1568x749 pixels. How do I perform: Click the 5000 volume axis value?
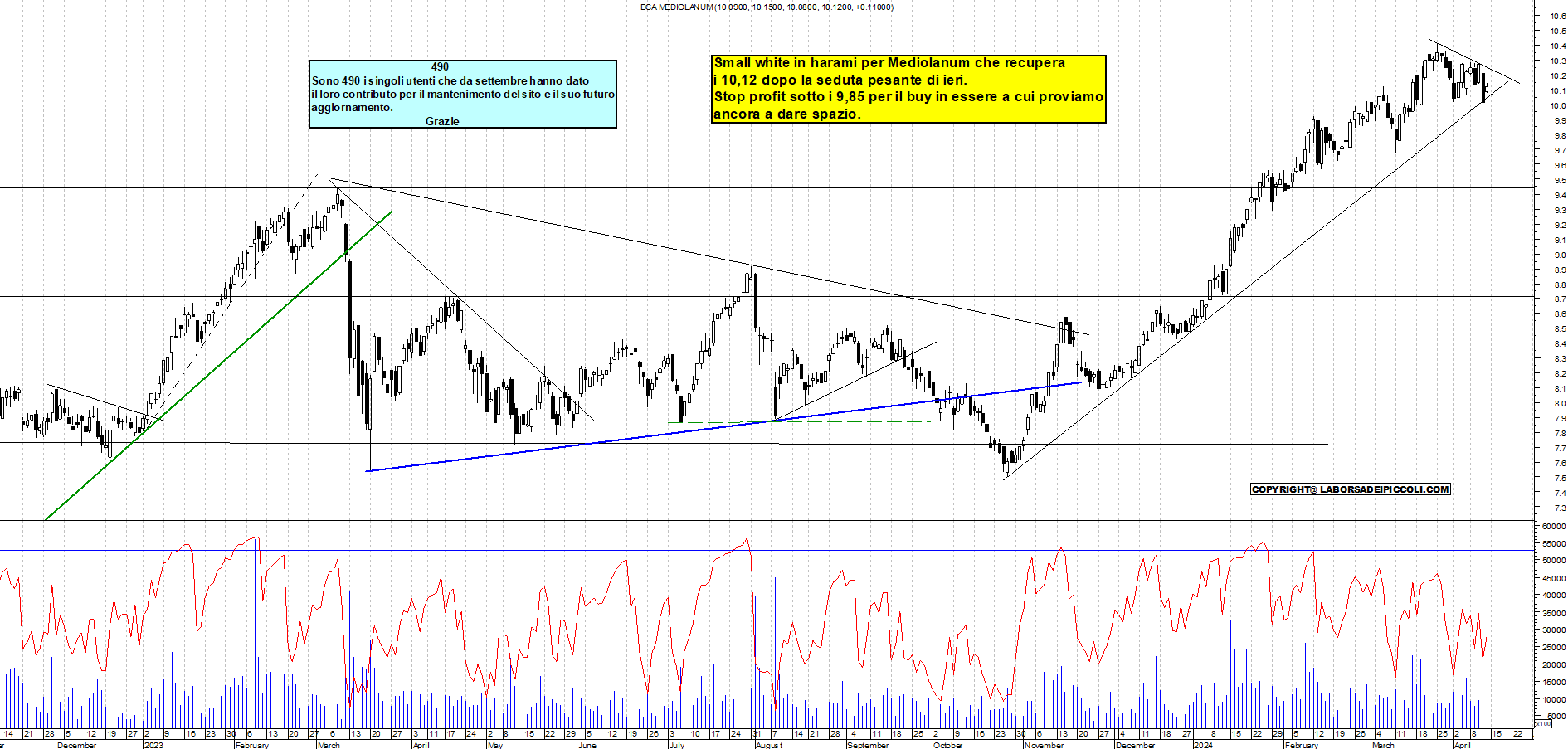pyautogui.click(x=1556, y=716)
